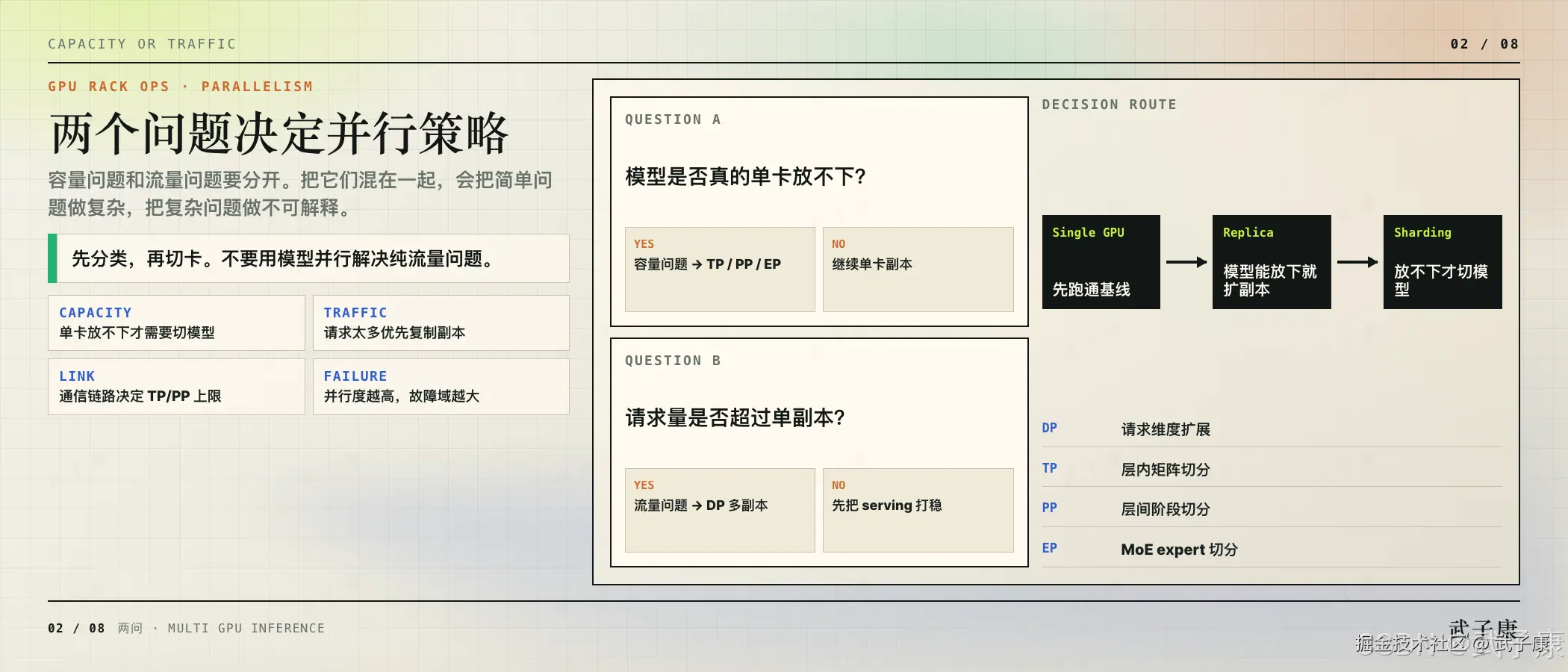The image size is (1568, 672).
Task: Click '放不下才切模型' text in Sharding box
Action: tap(1441, 281)
